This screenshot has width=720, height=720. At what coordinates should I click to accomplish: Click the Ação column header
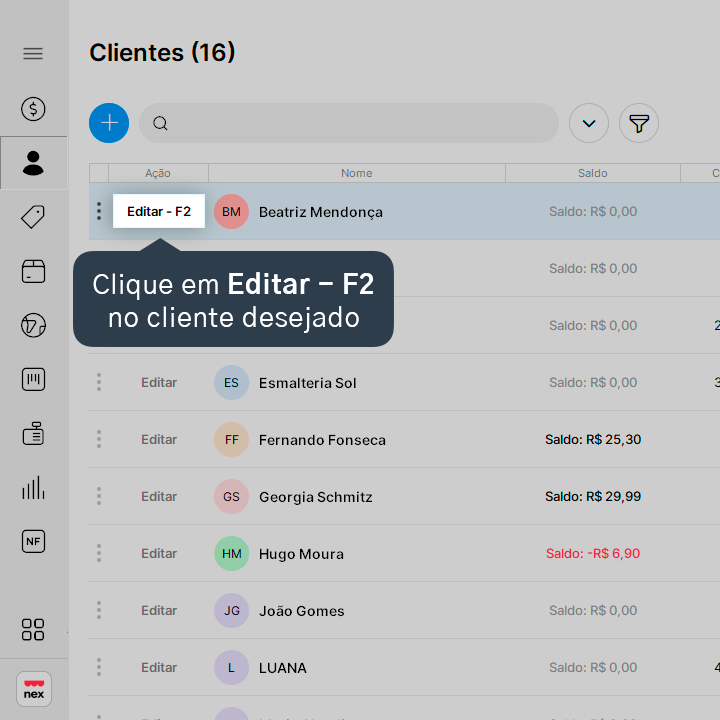[158, 173]
